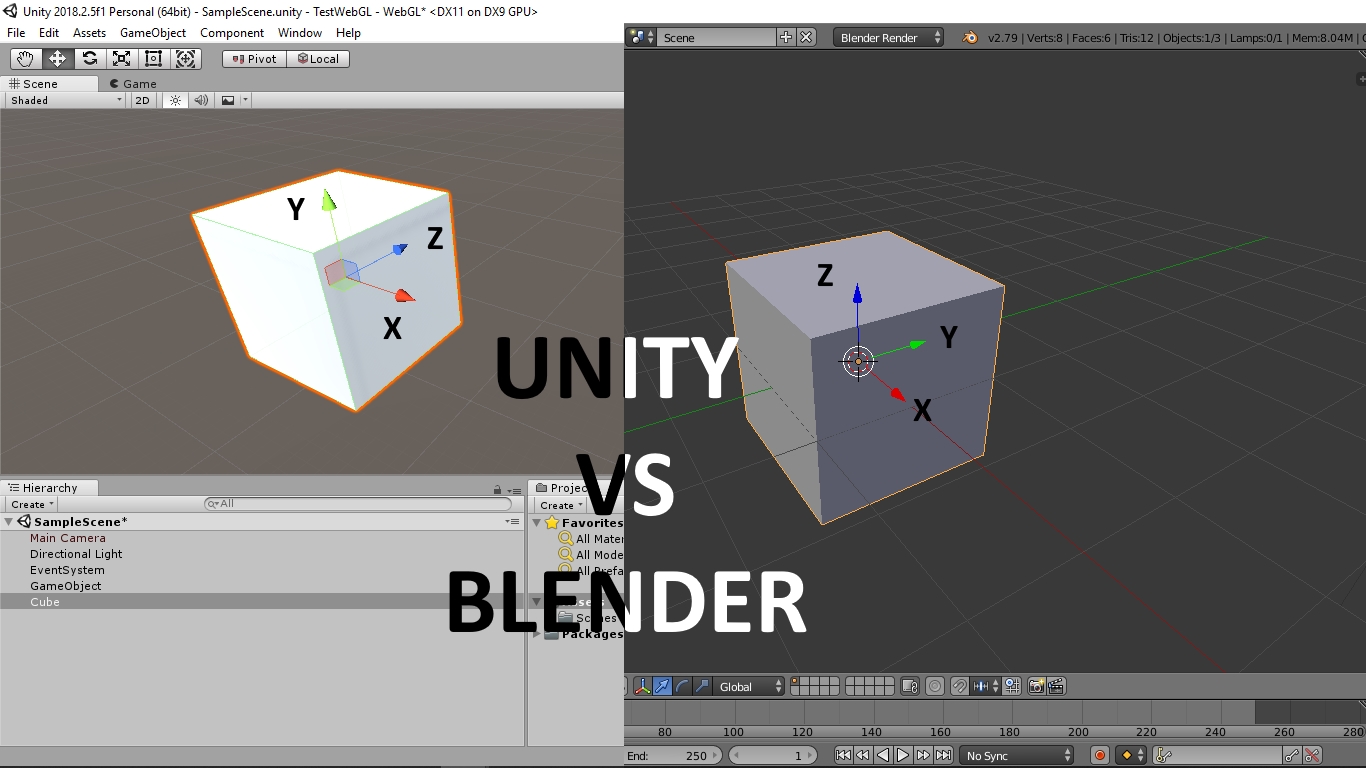Image resolution: width=1366 pixels, height=768 pixels.
Task: Toggle the Pivot/Center handle position button
Action: click(254, 59)
